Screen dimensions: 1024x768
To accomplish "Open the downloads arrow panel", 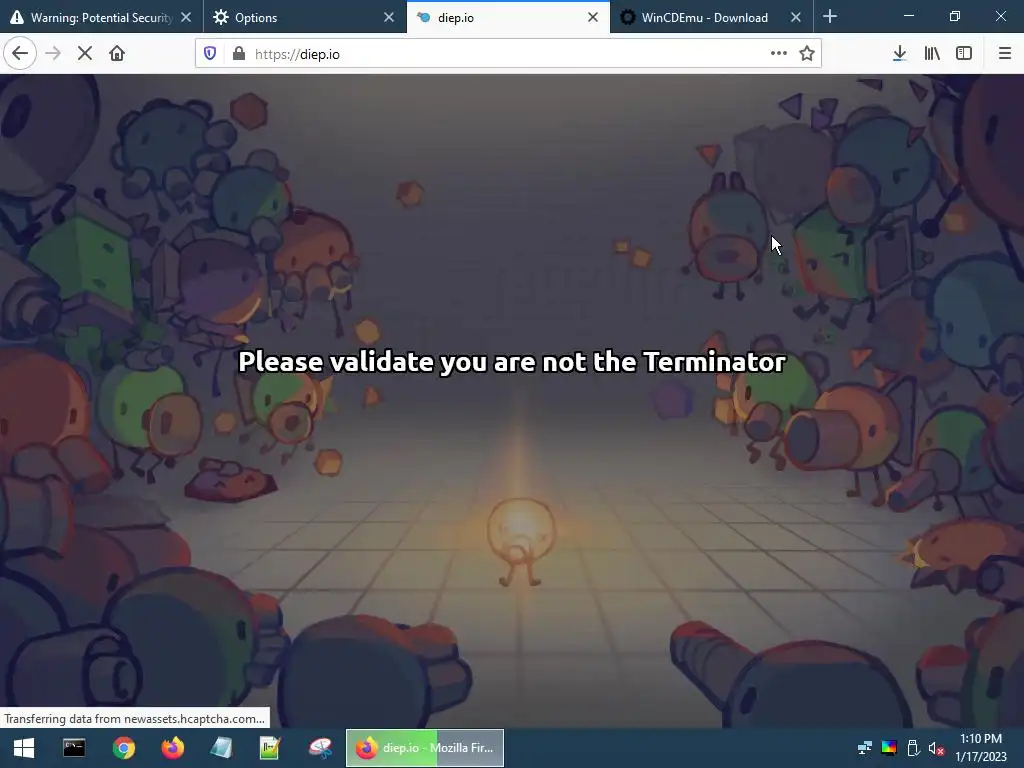I will pos(899,54).
